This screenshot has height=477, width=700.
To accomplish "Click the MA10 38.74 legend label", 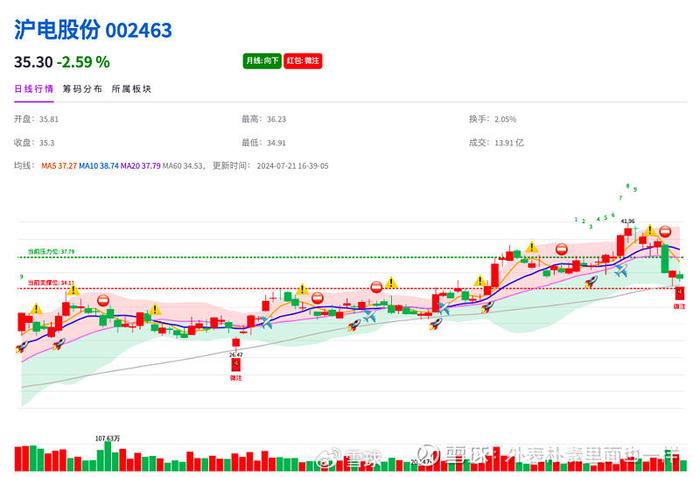I will (x=99, y=166).
